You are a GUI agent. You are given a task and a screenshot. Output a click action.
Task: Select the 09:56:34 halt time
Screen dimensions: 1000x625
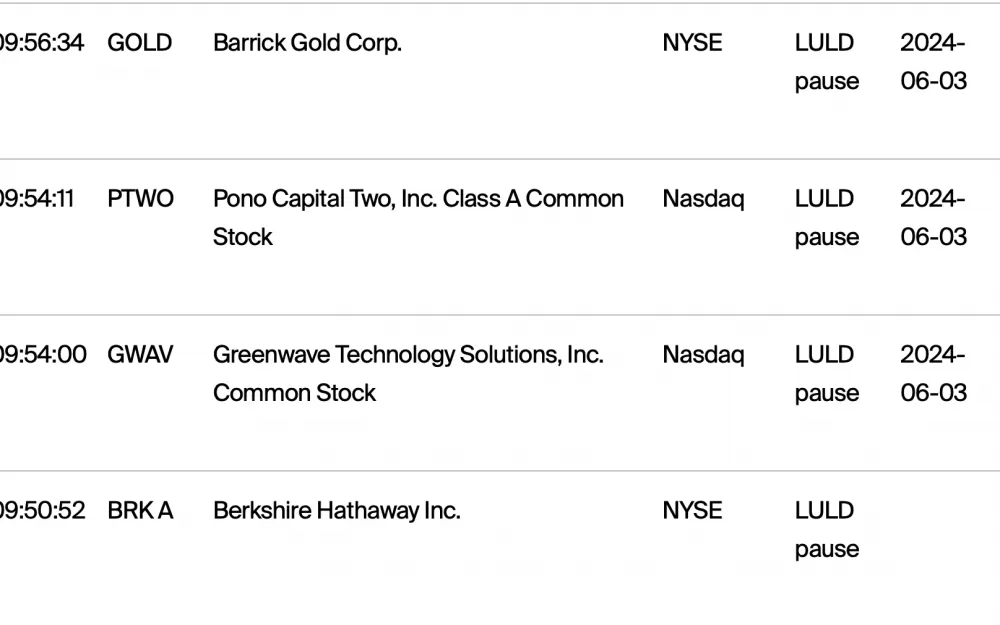[x=42, y=43]
